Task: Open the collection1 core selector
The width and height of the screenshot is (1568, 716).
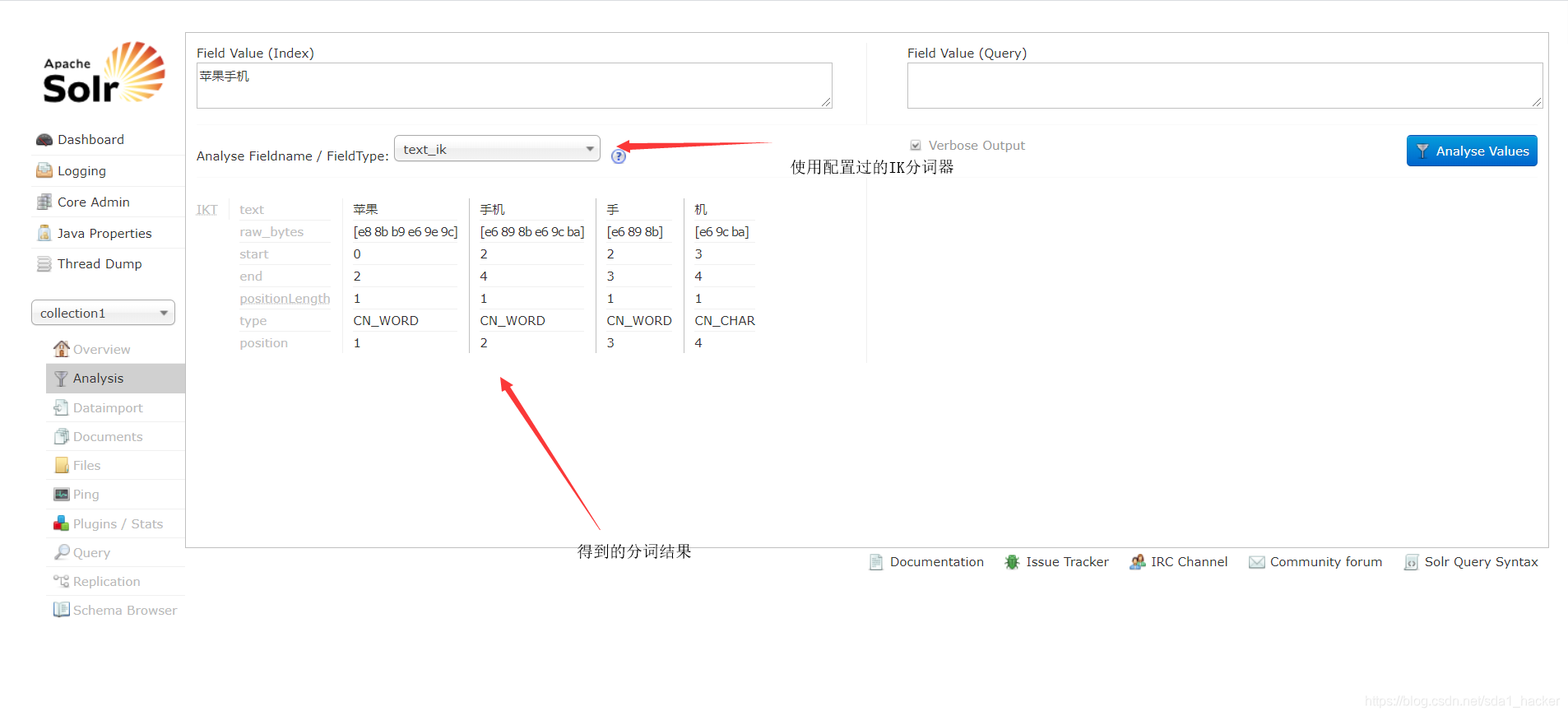Action: [x=104, y=313]
